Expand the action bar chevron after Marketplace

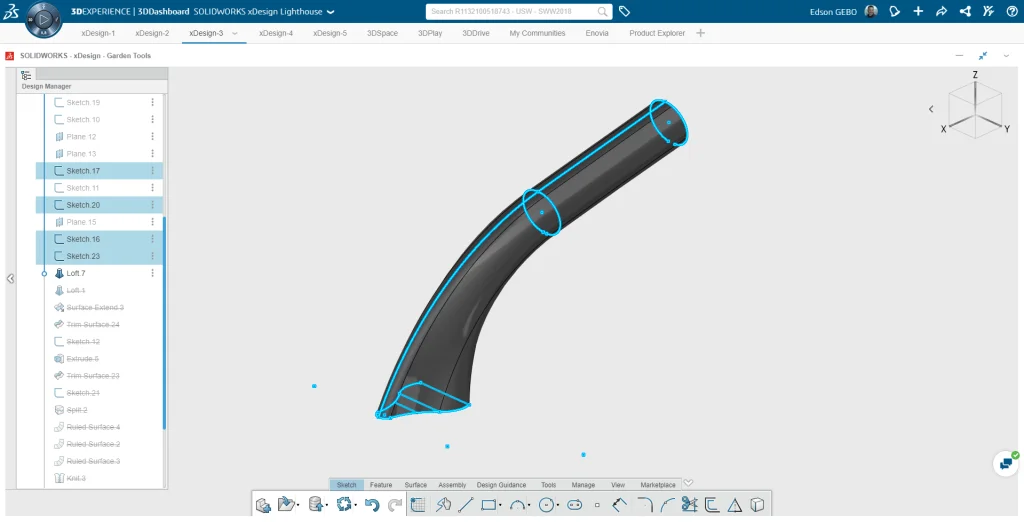coord(688,484)
